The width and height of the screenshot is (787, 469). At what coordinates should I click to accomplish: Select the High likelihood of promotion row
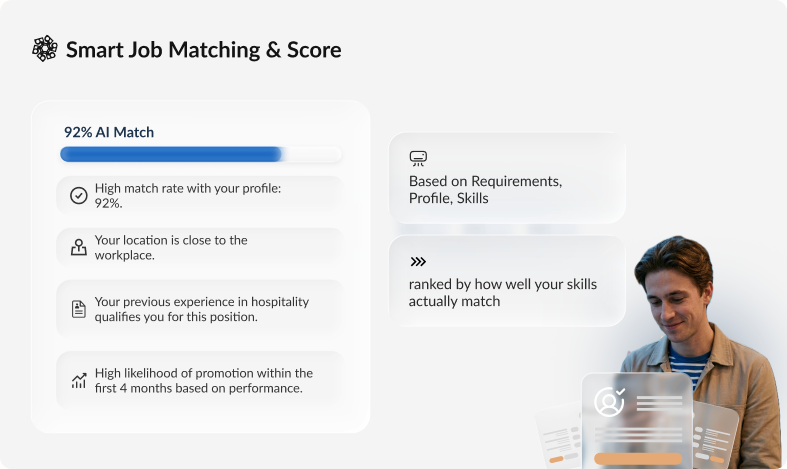[200, 380]
